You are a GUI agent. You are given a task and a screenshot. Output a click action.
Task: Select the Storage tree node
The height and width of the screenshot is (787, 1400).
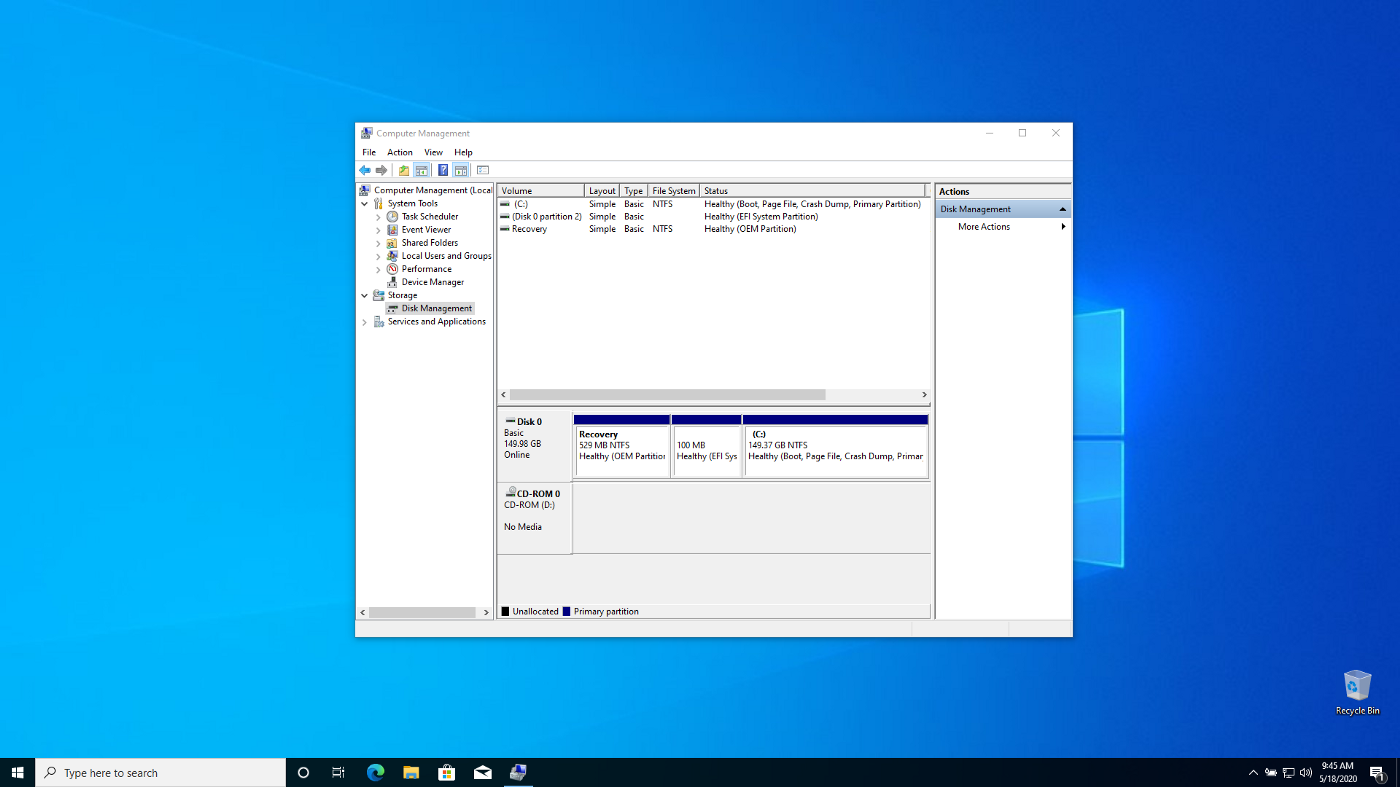point(403,295)
